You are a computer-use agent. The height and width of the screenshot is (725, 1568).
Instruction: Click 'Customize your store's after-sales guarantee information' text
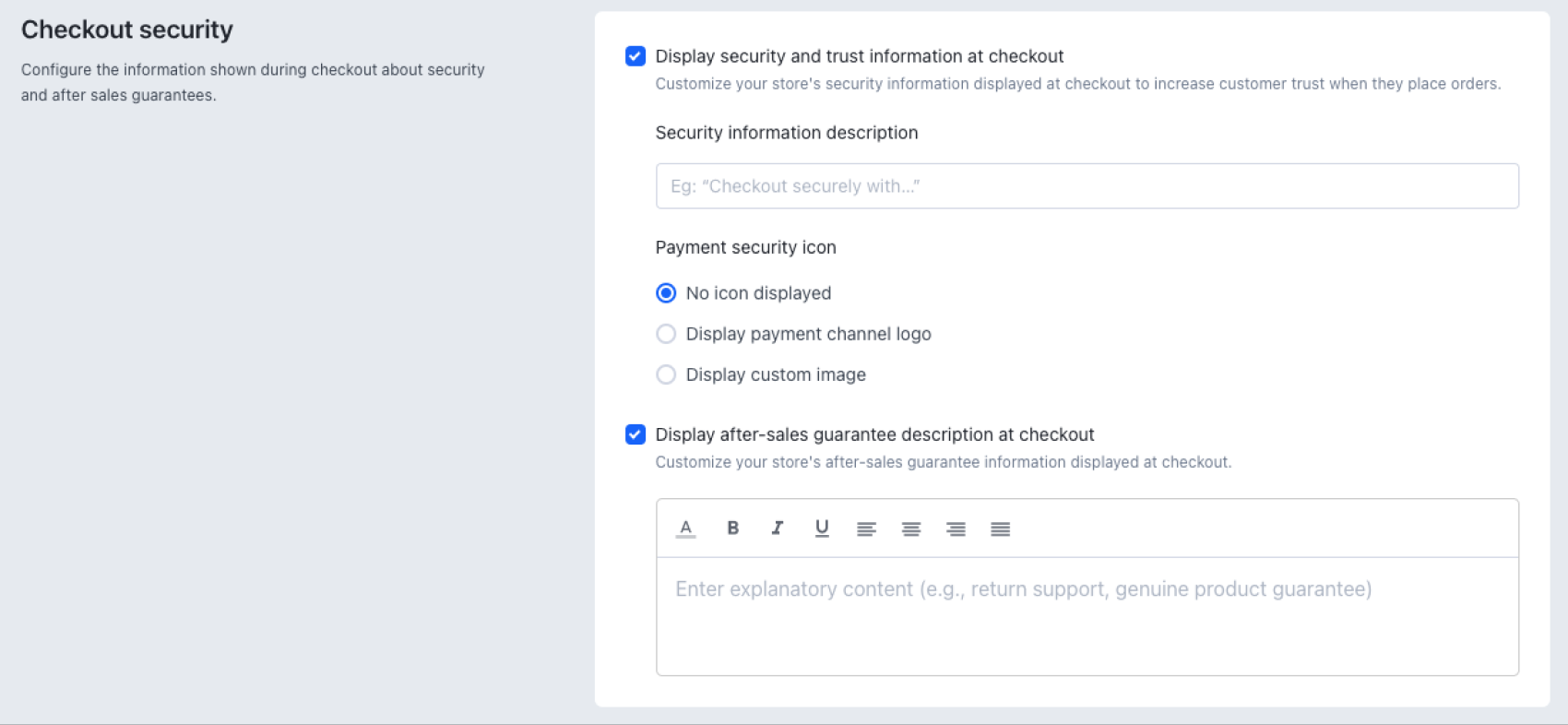click(944, 462)
